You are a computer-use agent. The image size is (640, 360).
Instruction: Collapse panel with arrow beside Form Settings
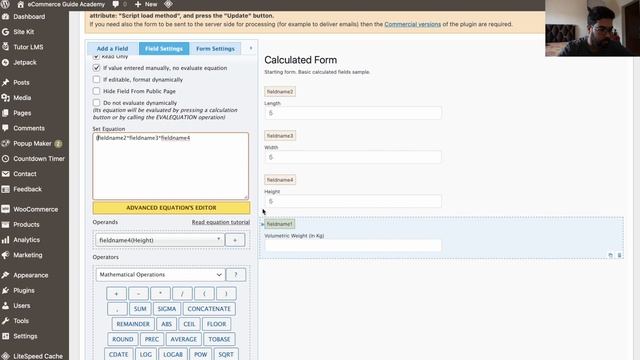(251, 48)
